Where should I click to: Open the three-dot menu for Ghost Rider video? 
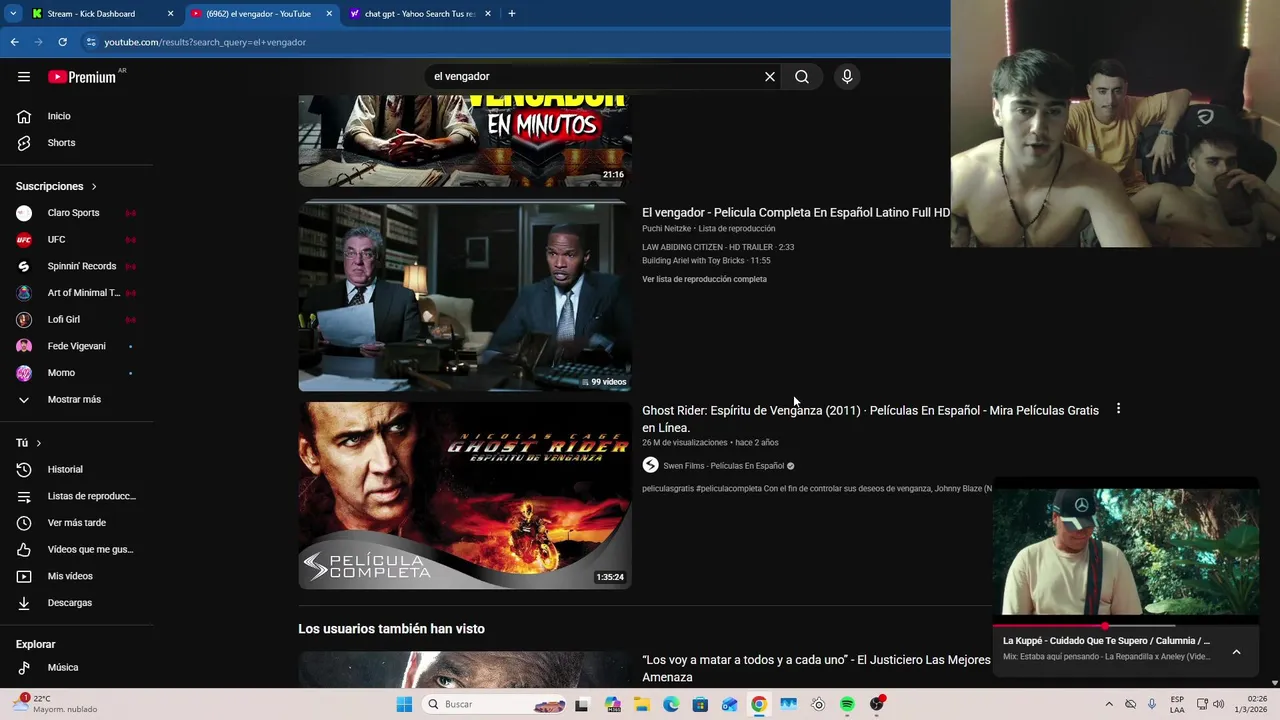[x=1118, y=409]
